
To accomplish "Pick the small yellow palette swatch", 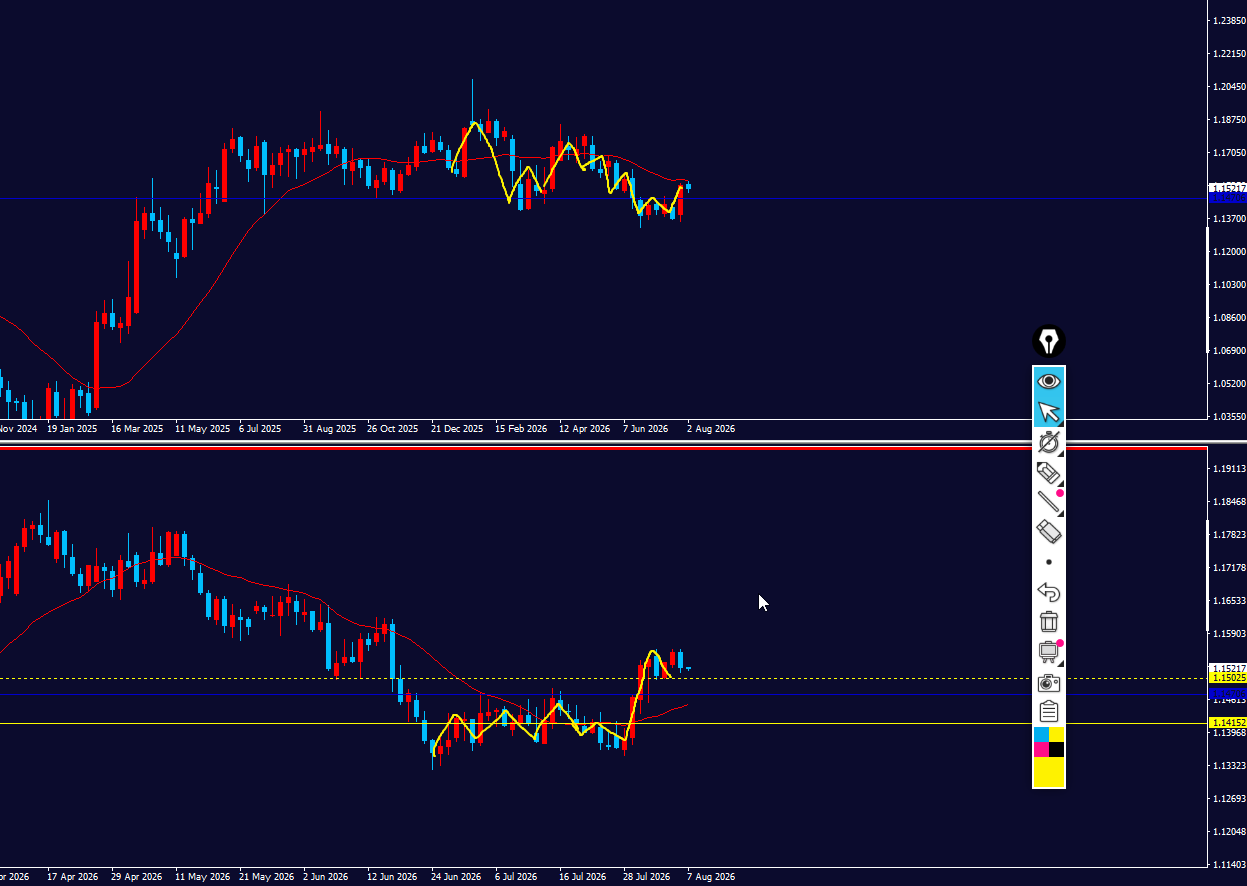I will click(1057, 735).
